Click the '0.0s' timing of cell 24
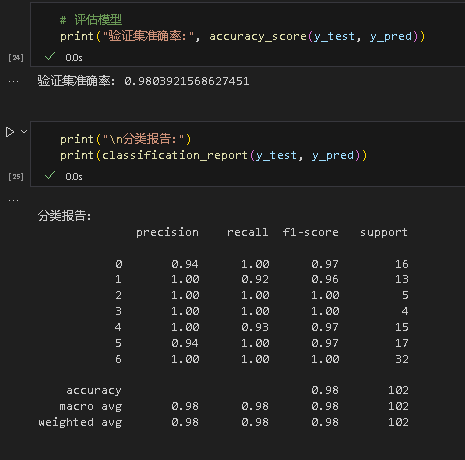Viewport: 465px width, 460px height. click(x=74, y=58)
